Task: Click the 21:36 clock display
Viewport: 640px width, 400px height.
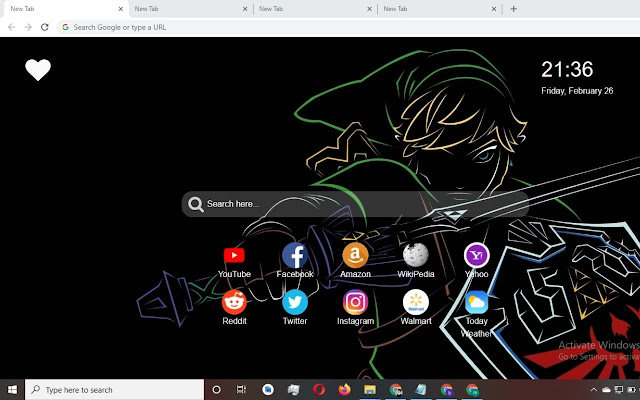Action: 567,69
